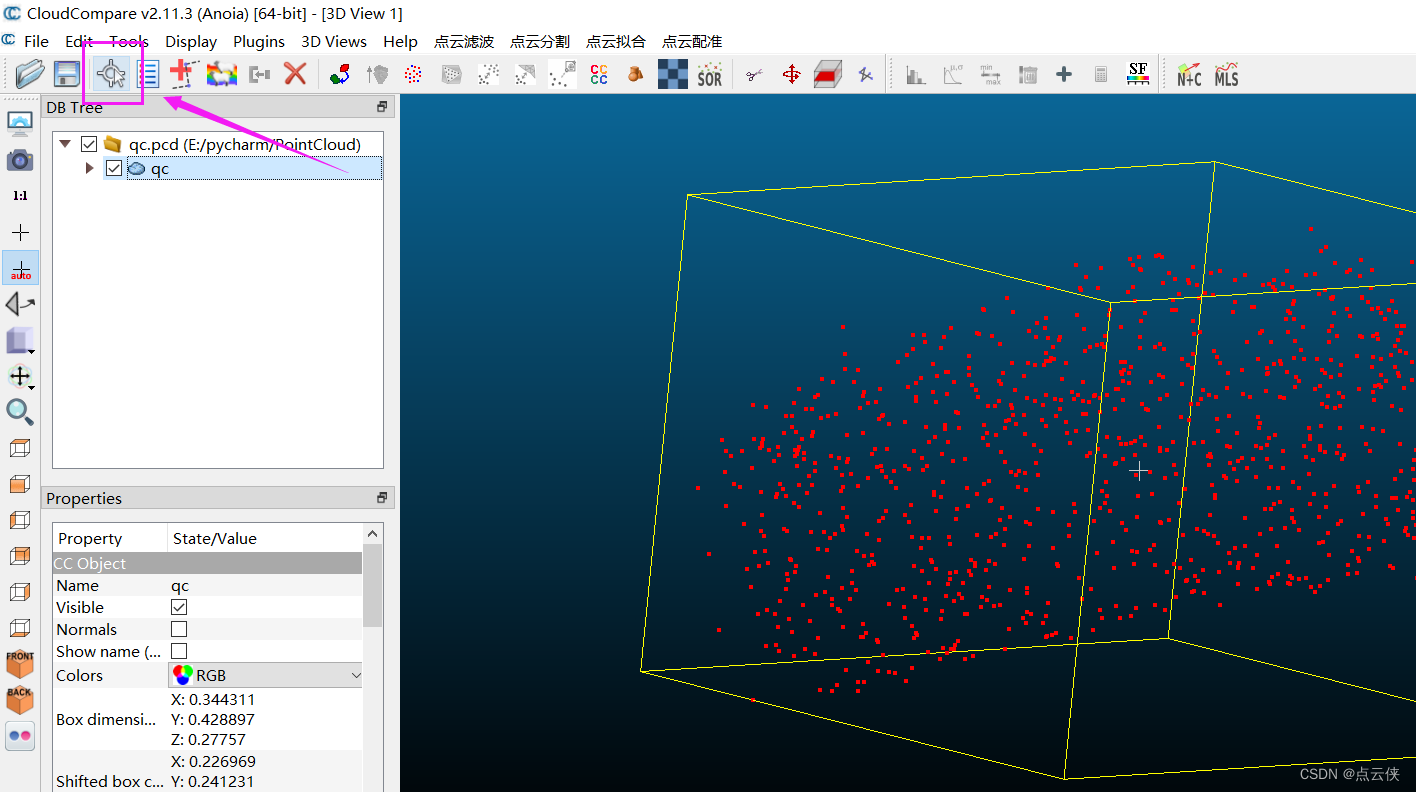
Task: Click the Properties panel scrollbar thumb
Action: 373,585
